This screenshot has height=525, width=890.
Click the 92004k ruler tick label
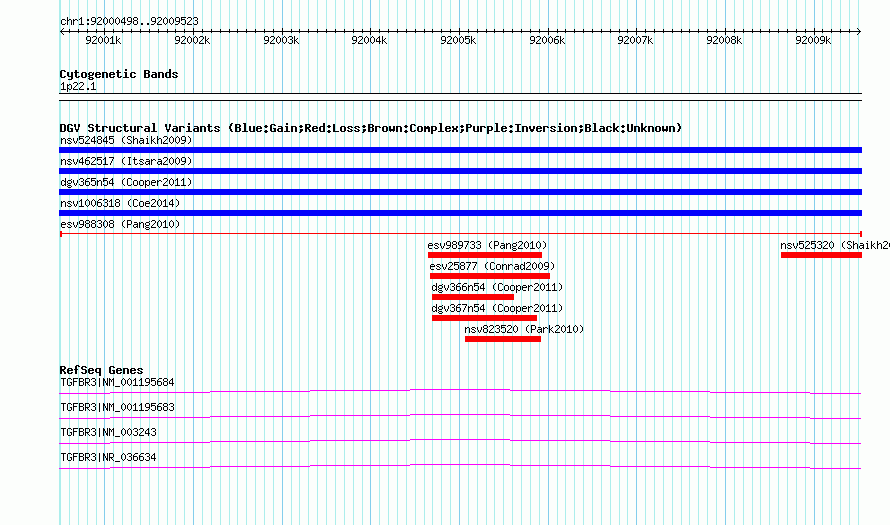click(x=370, y=40)
